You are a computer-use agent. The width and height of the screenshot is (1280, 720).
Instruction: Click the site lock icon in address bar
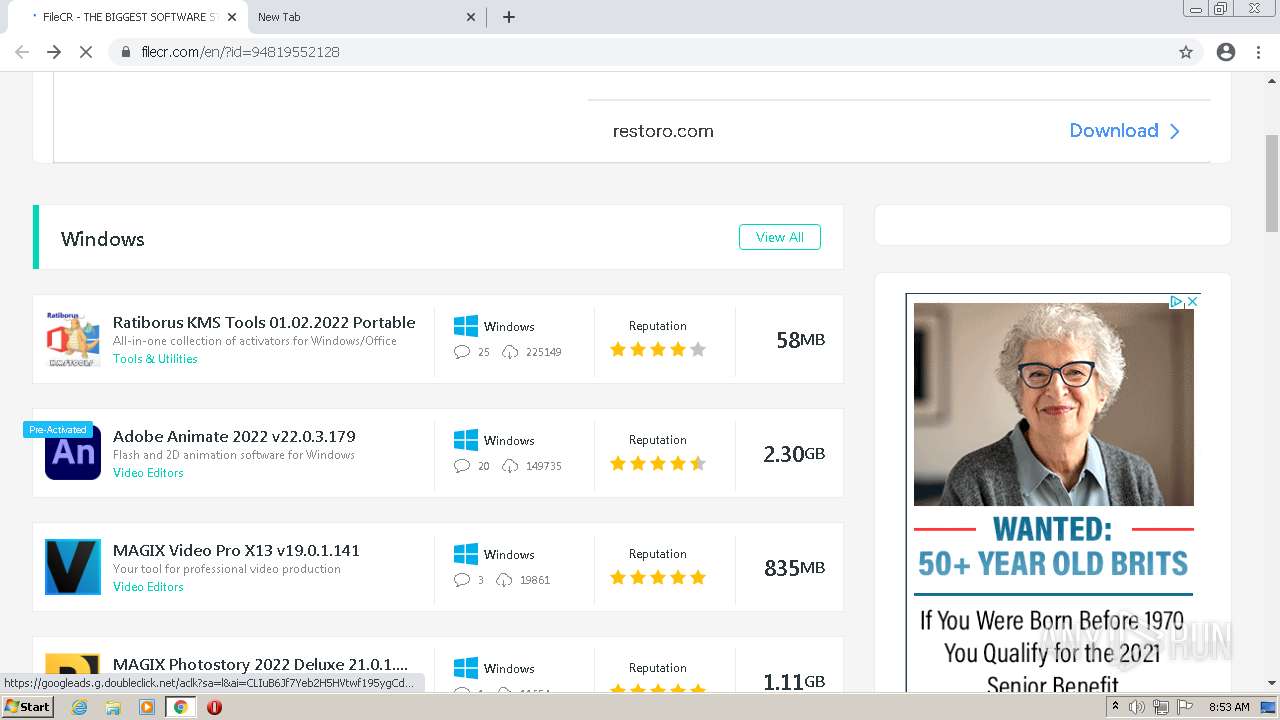pyautogui.click(x=126, y=52)
